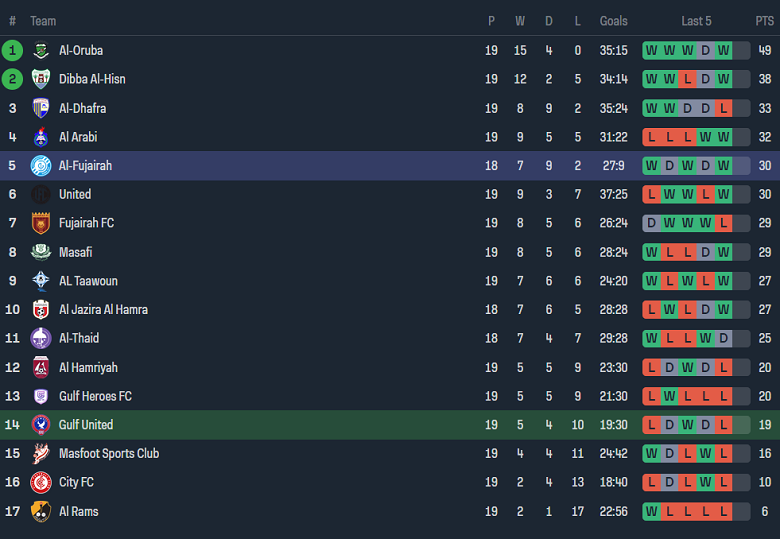The image size is (780, 539).
Task: Click the Masfoot Sports Club crest
Action: point(41,454)
